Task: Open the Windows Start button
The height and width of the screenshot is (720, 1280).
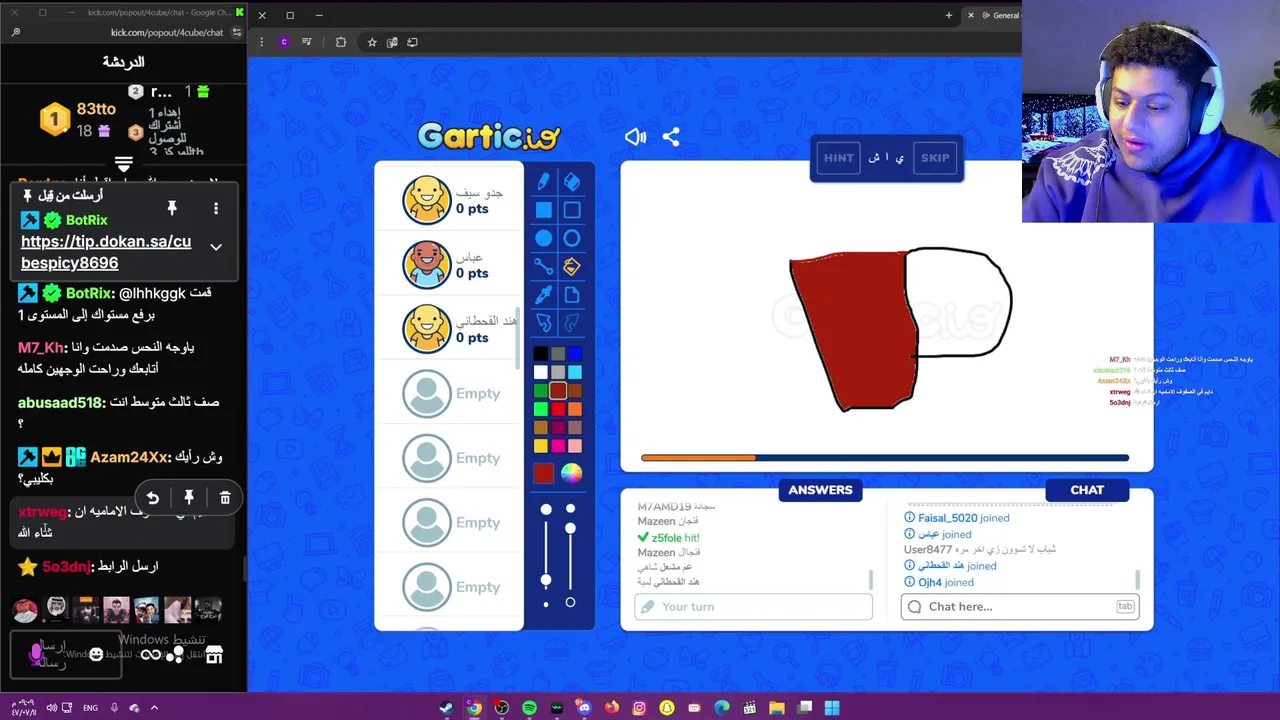Action: 832,708
